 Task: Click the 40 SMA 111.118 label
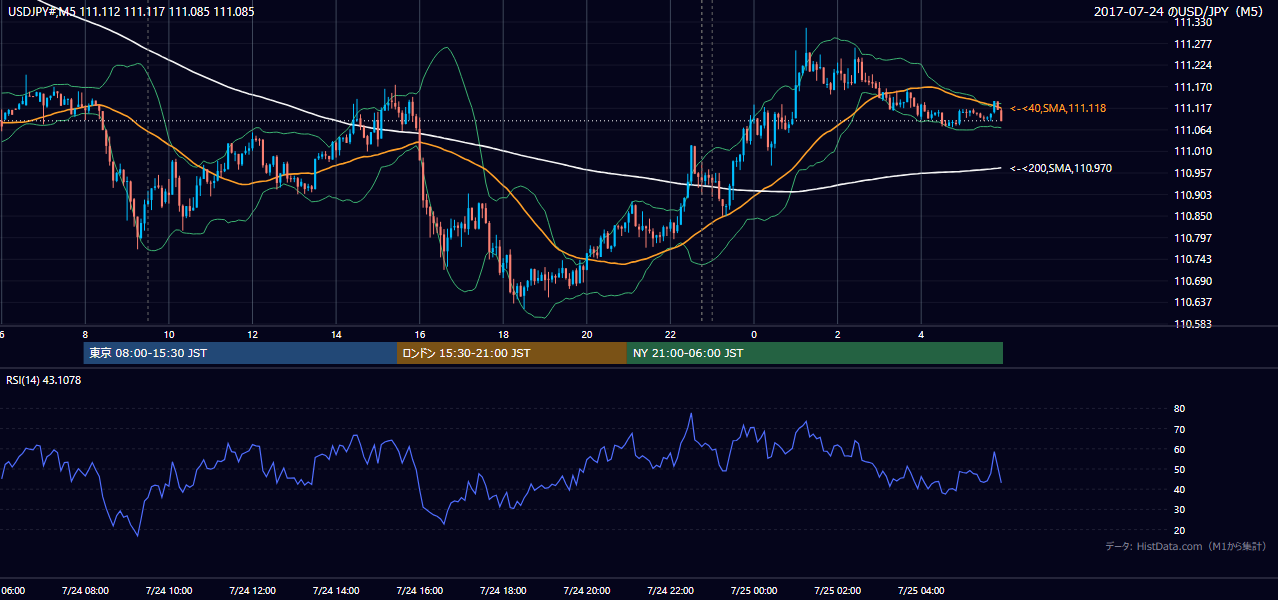click(x=1058, y=108)
